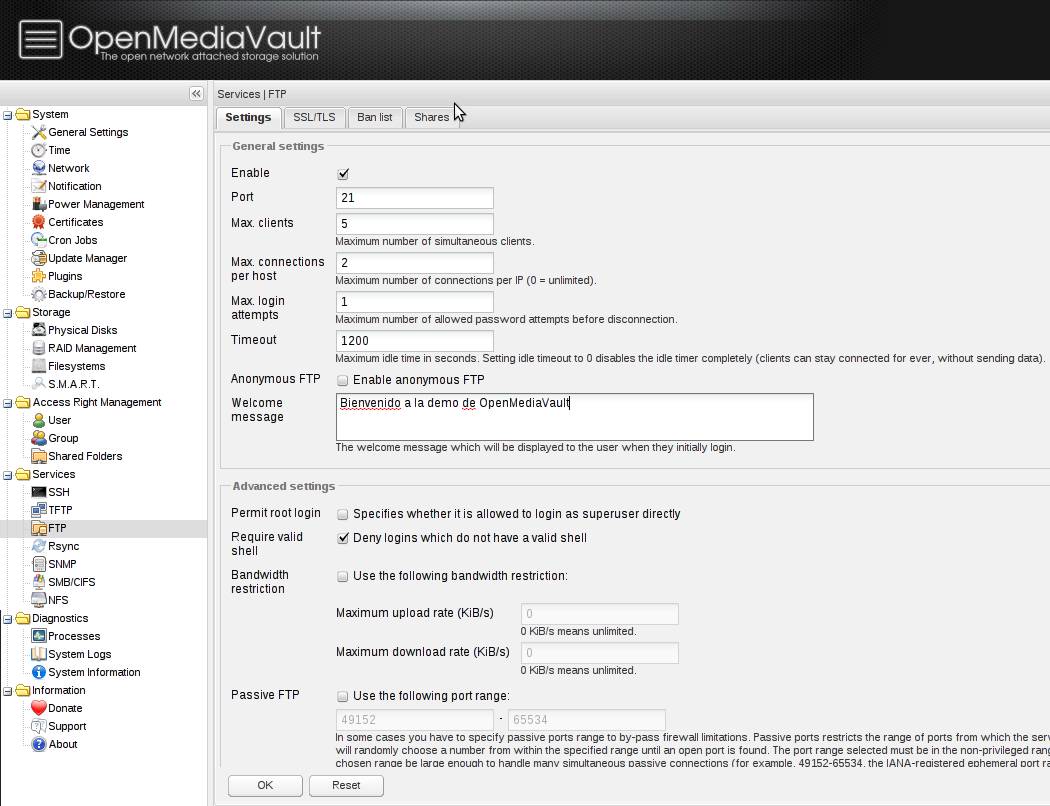1050x806 pixels.
Task: Open the Physical Disks icon
Action: coord(39,330)
